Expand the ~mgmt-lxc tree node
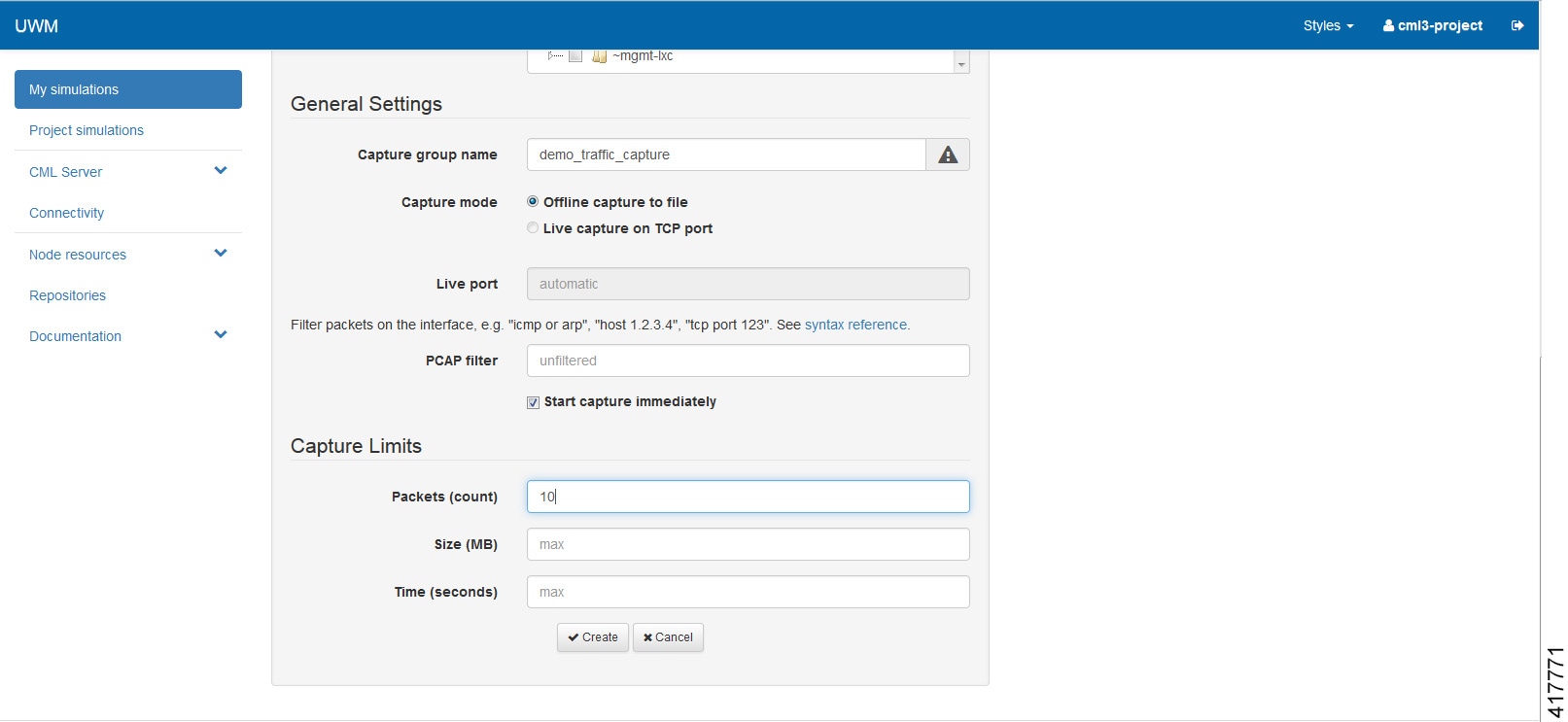 pyautogui.click(x=552, y=56)
